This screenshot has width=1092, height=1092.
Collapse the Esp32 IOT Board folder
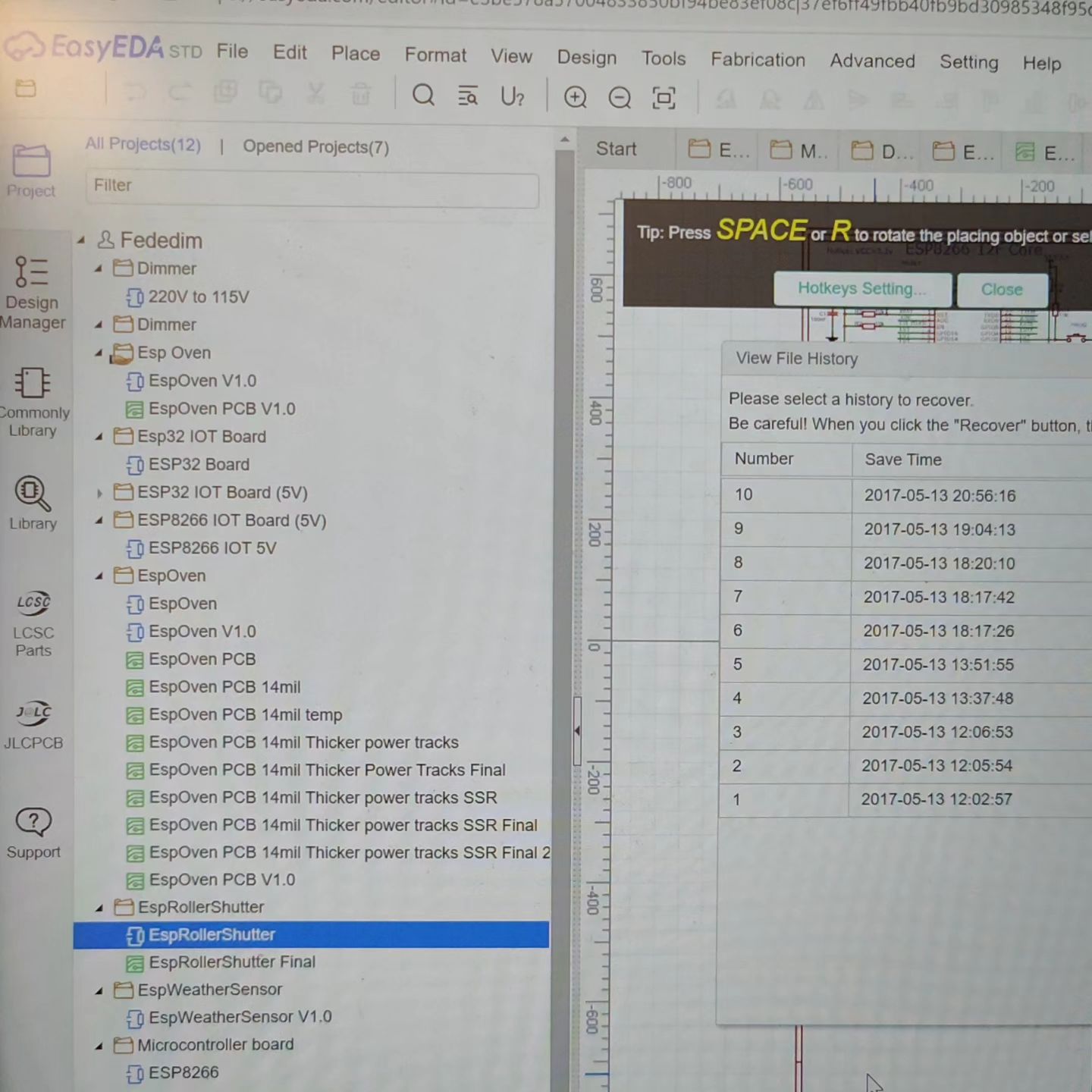point(99,437)
